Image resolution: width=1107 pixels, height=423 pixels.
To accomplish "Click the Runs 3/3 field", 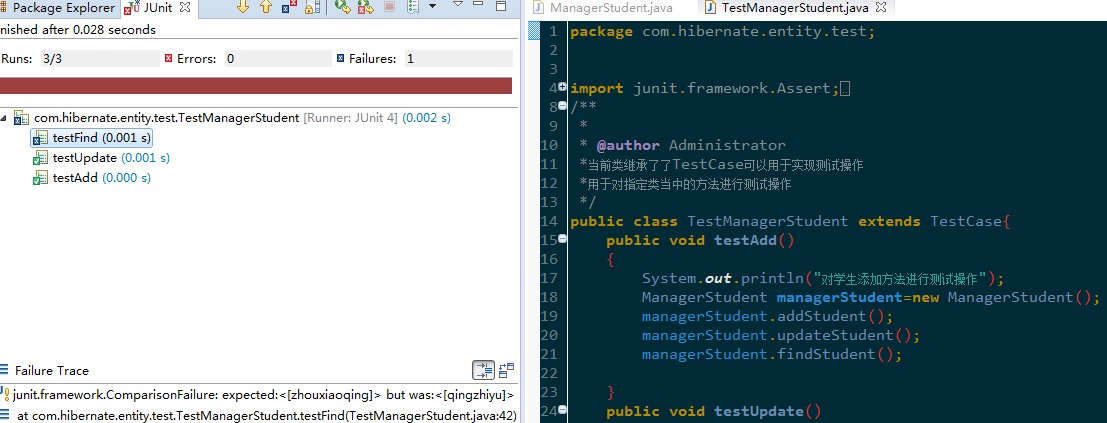I will (x=100, y=59).
